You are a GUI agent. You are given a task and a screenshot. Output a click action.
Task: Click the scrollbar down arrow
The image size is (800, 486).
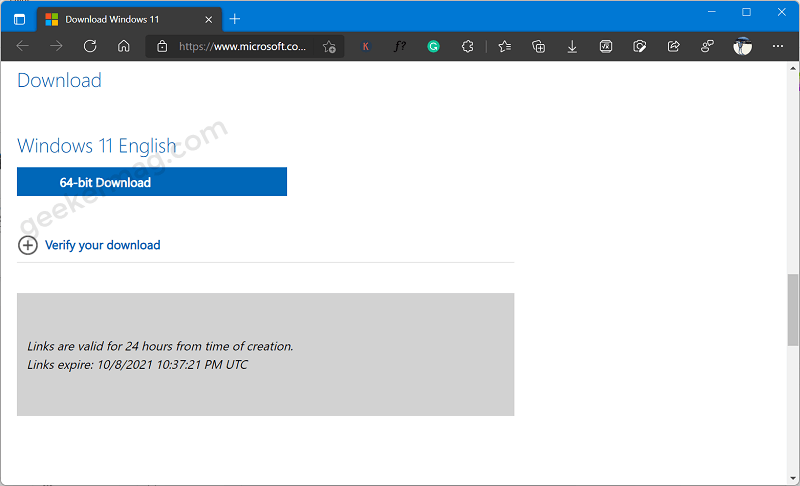[792, 478]
